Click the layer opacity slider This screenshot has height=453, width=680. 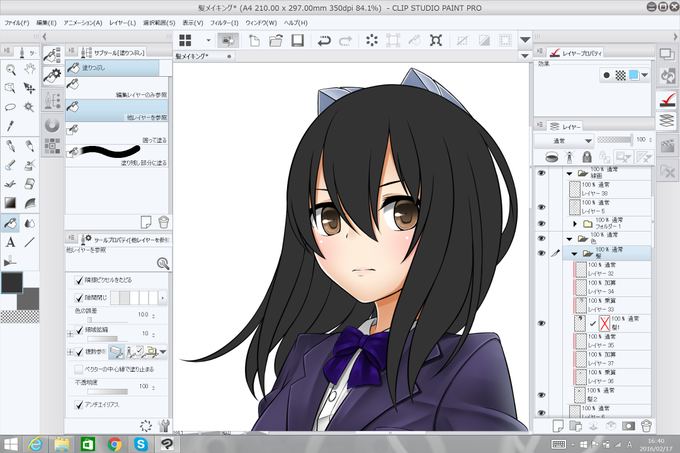pyautogui.click(x=615, y=140)
